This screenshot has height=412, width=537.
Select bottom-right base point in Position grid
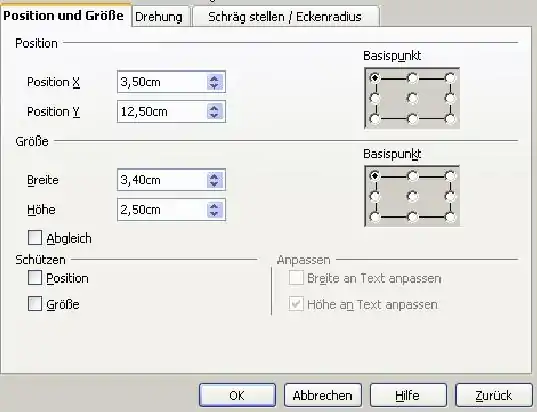tap(450, 119)
